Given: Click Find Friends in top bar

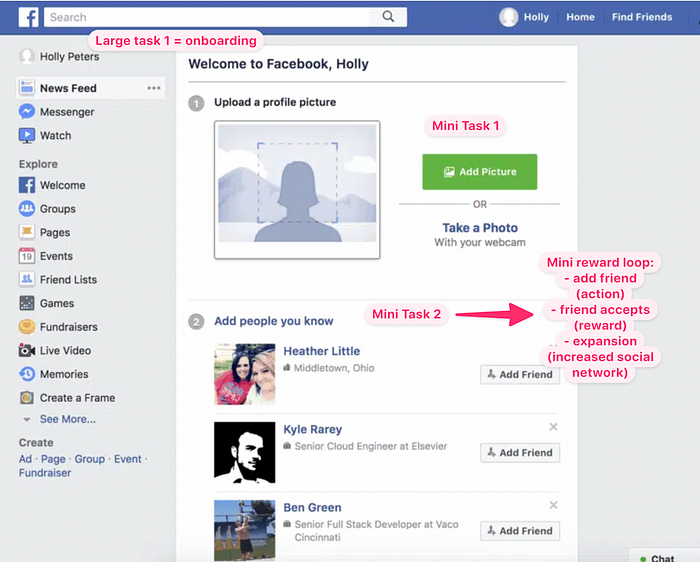Looking at the screenshot, I should tap(642, 17).
